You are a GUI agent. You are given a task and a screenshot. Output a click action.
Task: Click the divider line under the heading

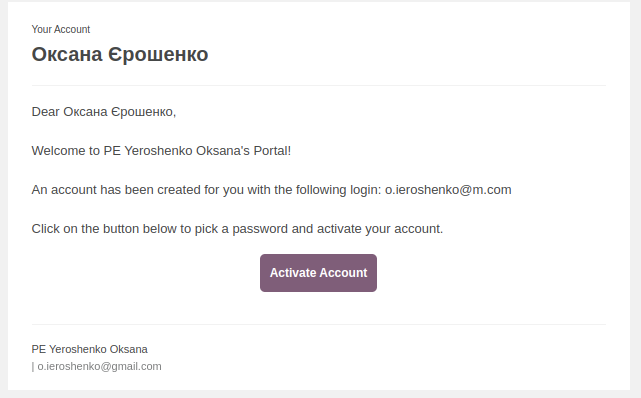pos(318,85)
